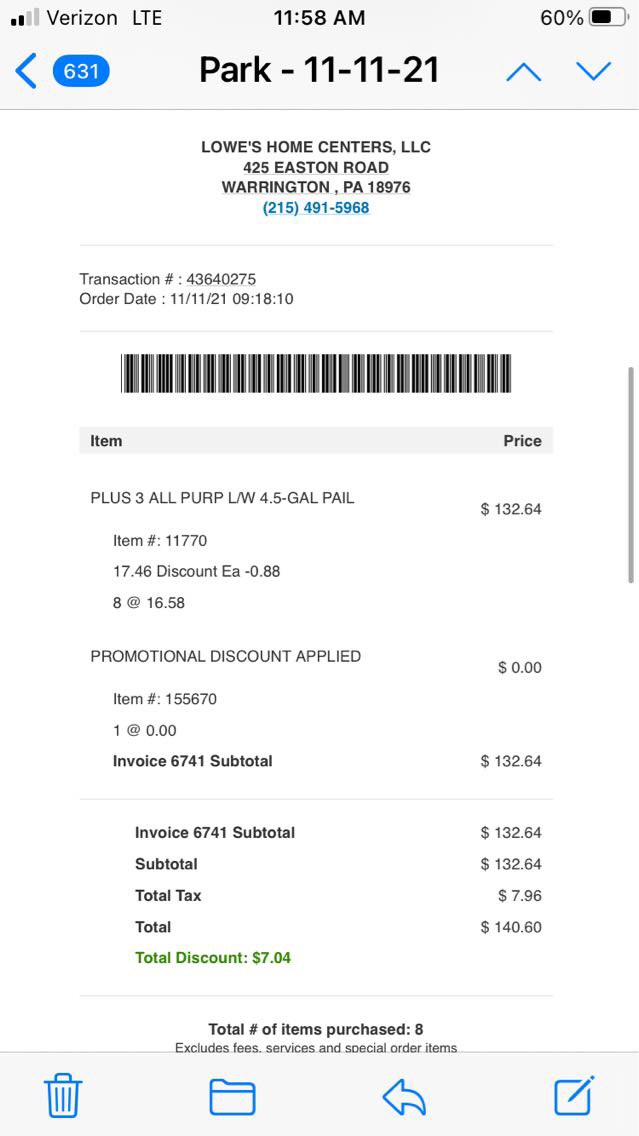639x1136 pixels.
Task: Open the 631 unread messages badge
Action: pyautogui.click(x=81, y=71)
